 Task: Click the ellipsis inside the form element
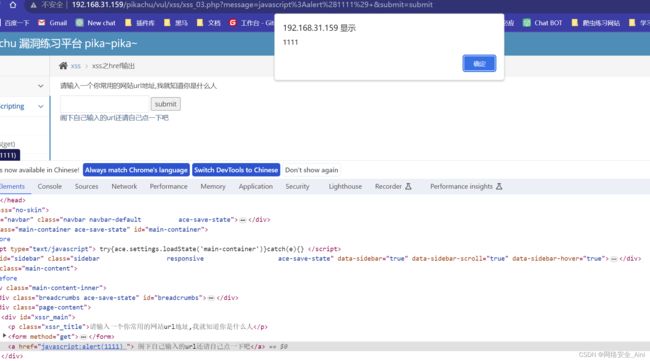click(x=83, y=337)
